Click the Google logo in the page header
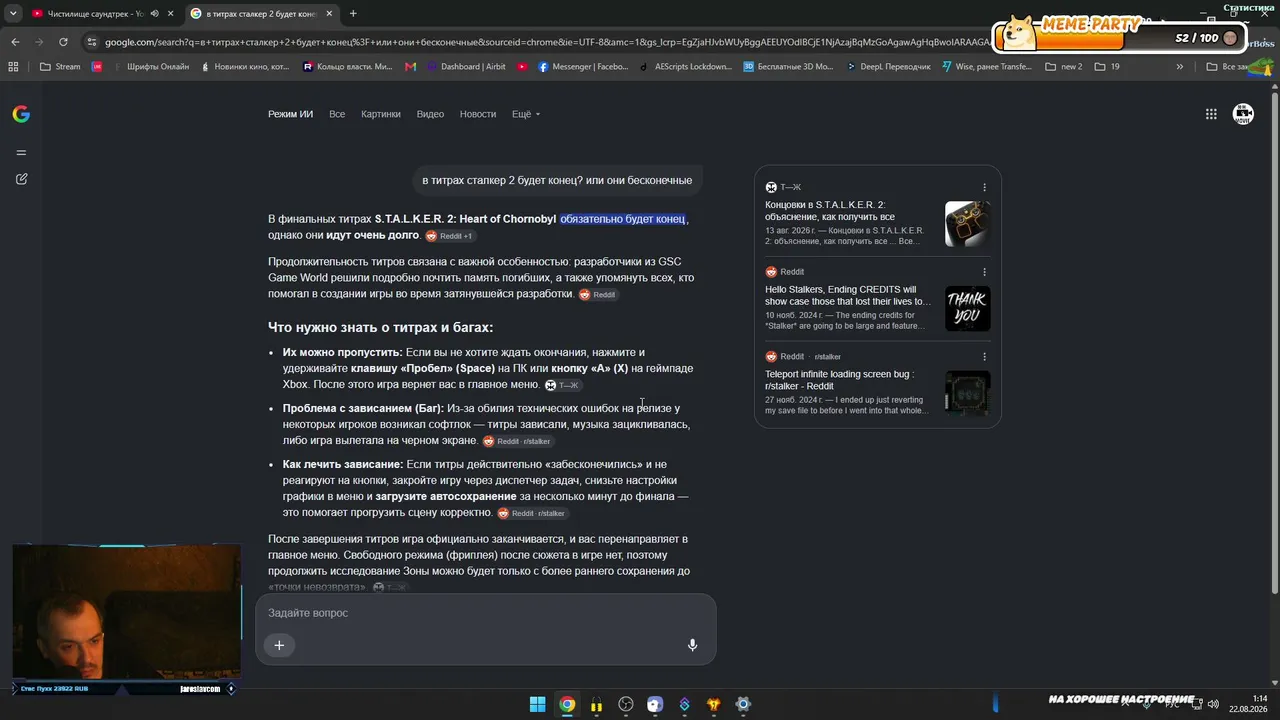The height and width of the screenshot is (720, 1280). [x=21, y=114]
